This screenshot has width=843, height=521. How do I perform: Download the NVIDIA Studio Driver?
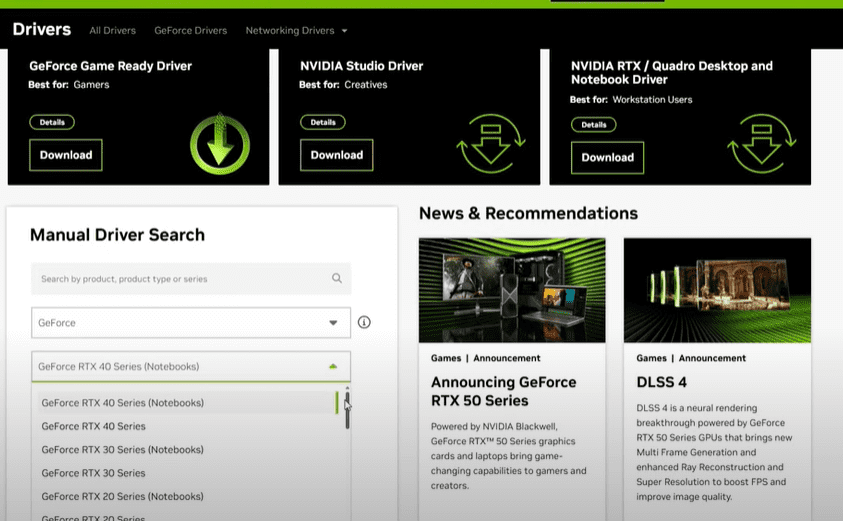coord(337,155)
